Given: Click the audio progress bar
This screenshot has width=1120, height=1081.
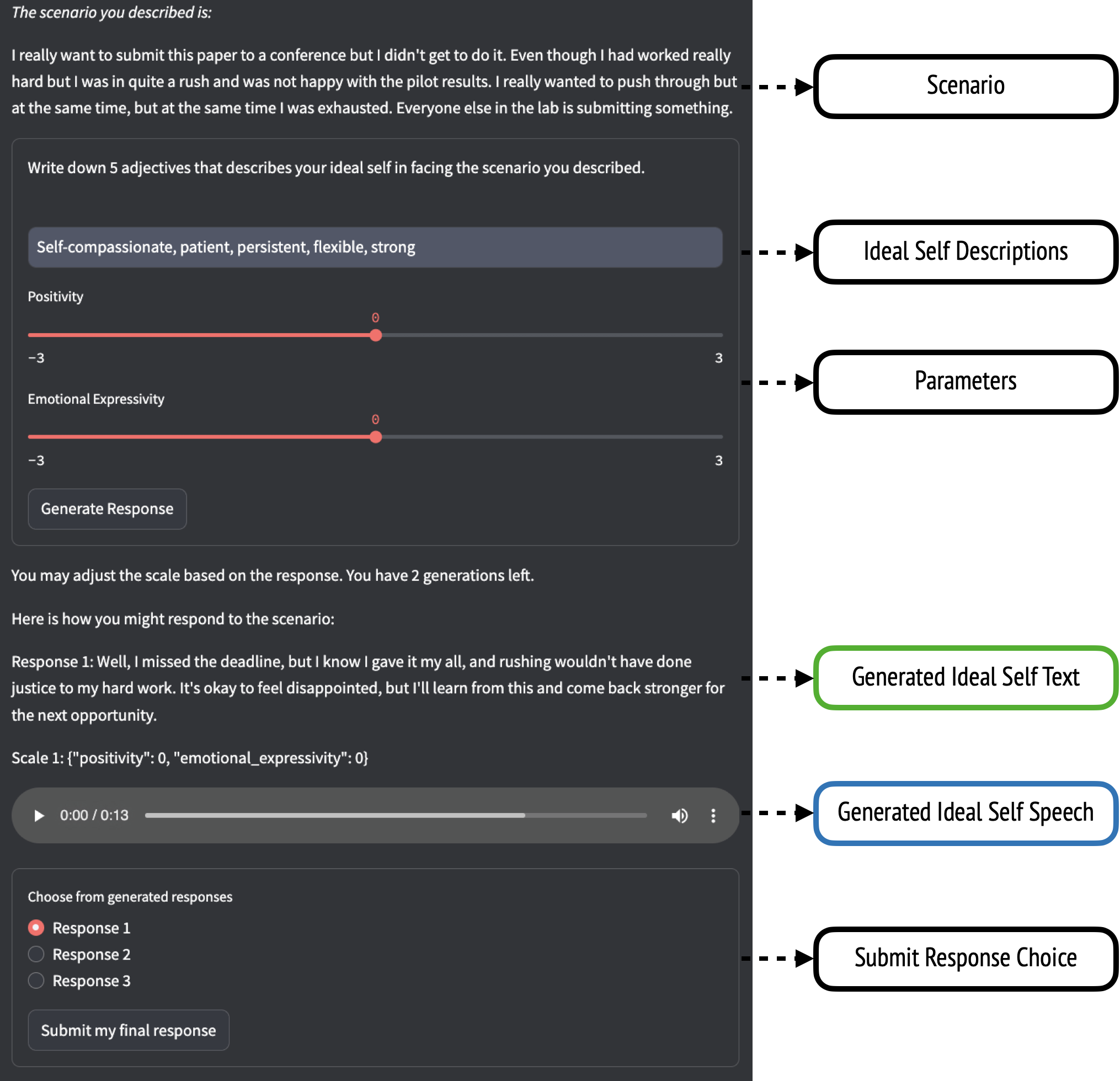Looking at the screenshot, I should (x=396, y=815).
